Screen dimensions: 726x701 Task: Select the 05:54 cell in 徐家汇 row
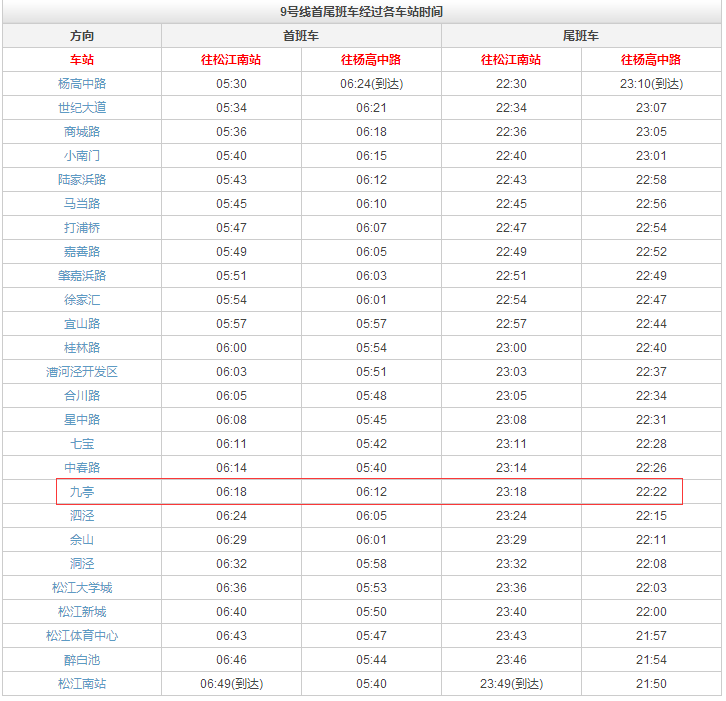[x=231, y=300]
